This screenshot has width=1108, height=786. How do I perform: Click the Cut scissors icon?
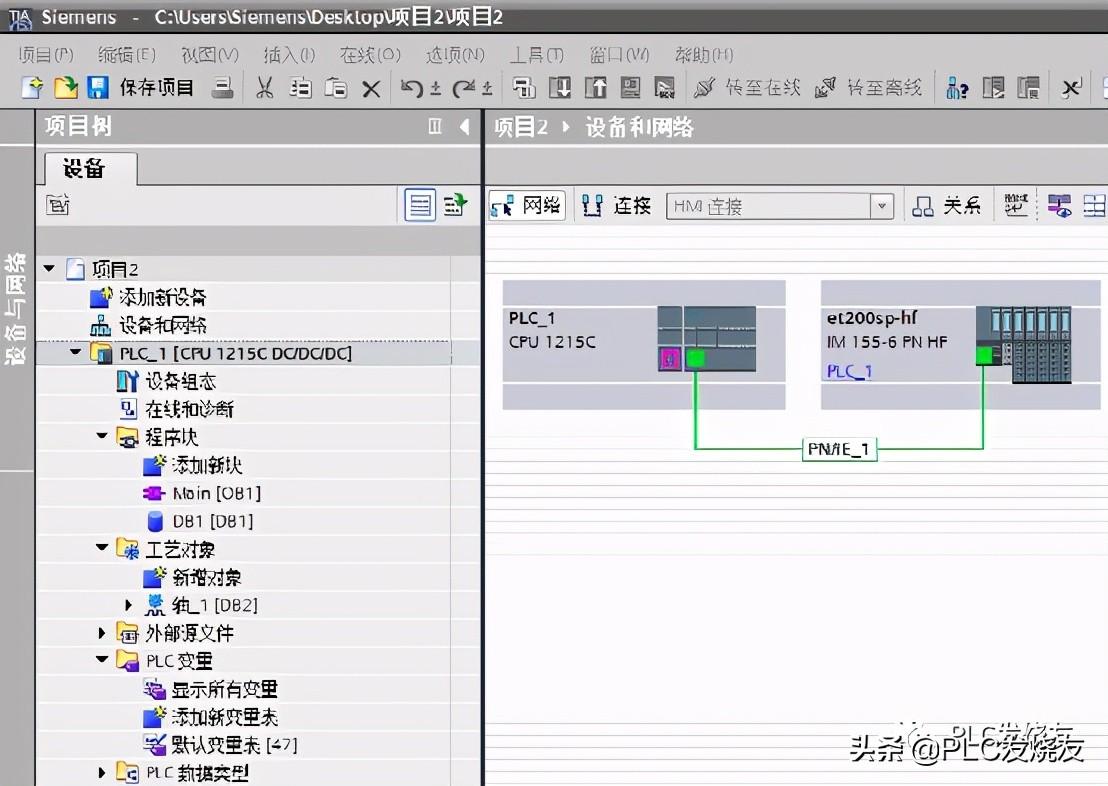click(264, 88)
